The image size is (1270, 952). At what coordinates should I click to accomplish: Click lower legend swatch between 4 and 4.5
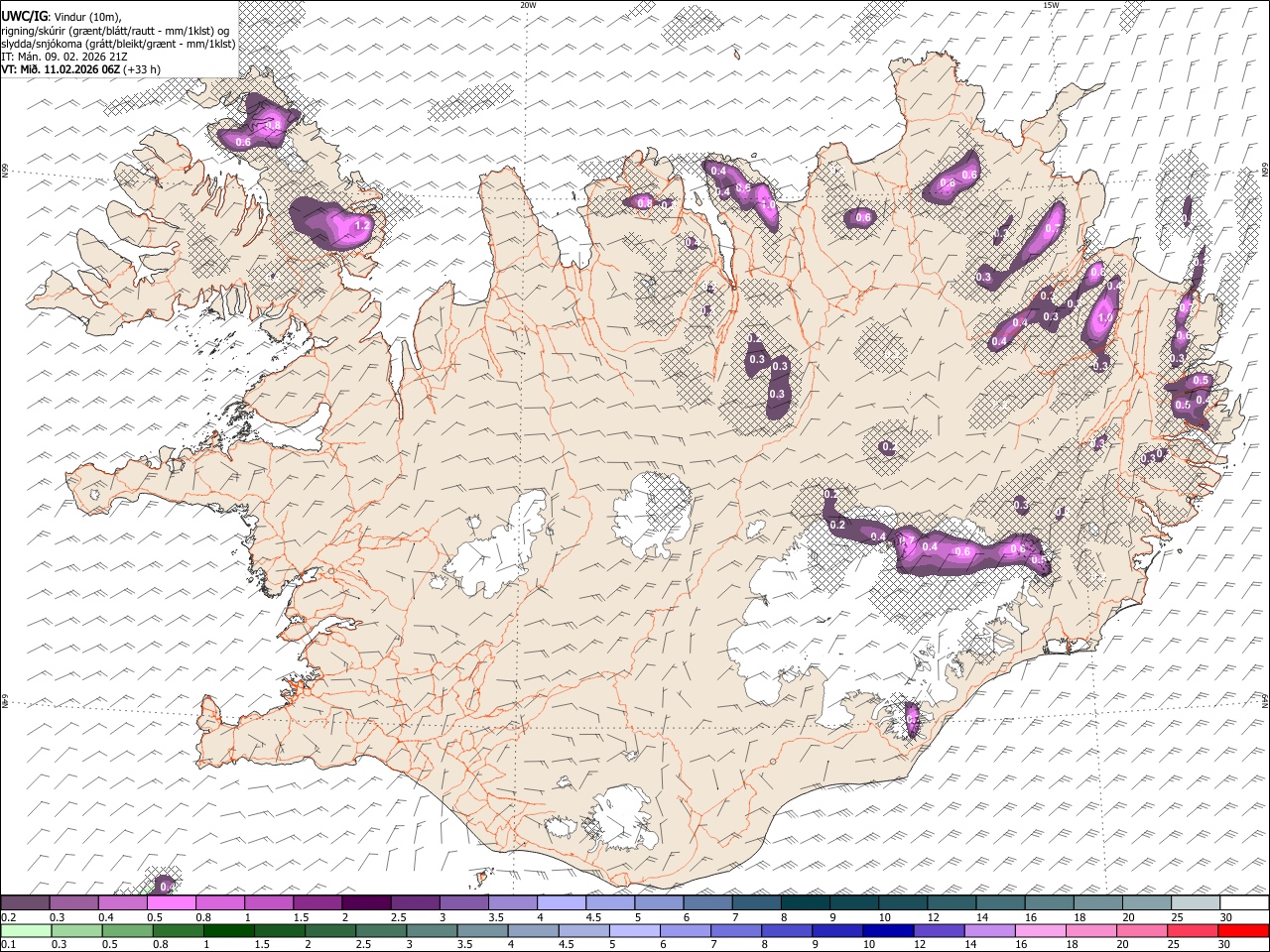click(x=534, y=931)
